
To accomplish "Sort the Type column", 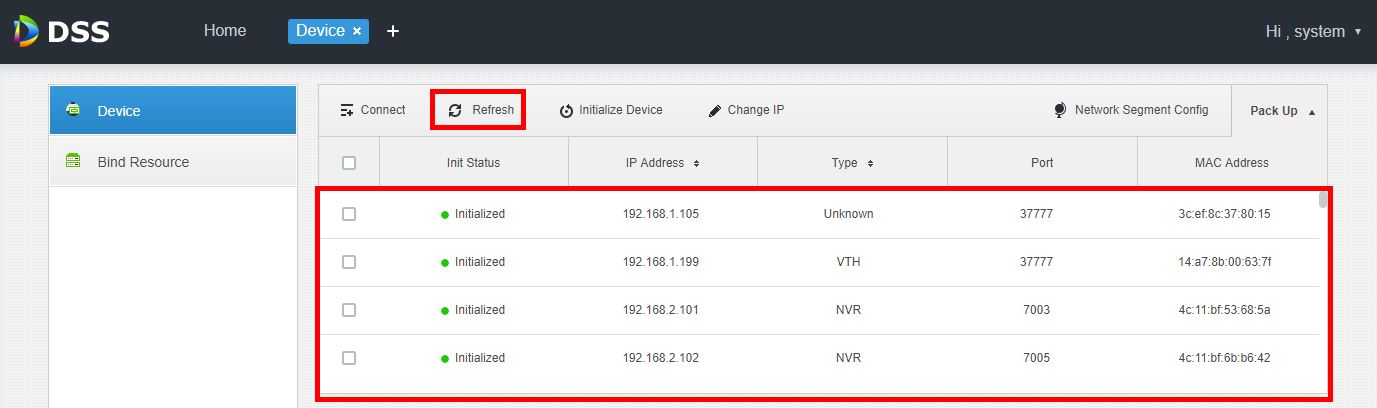I will coord(870,163).
